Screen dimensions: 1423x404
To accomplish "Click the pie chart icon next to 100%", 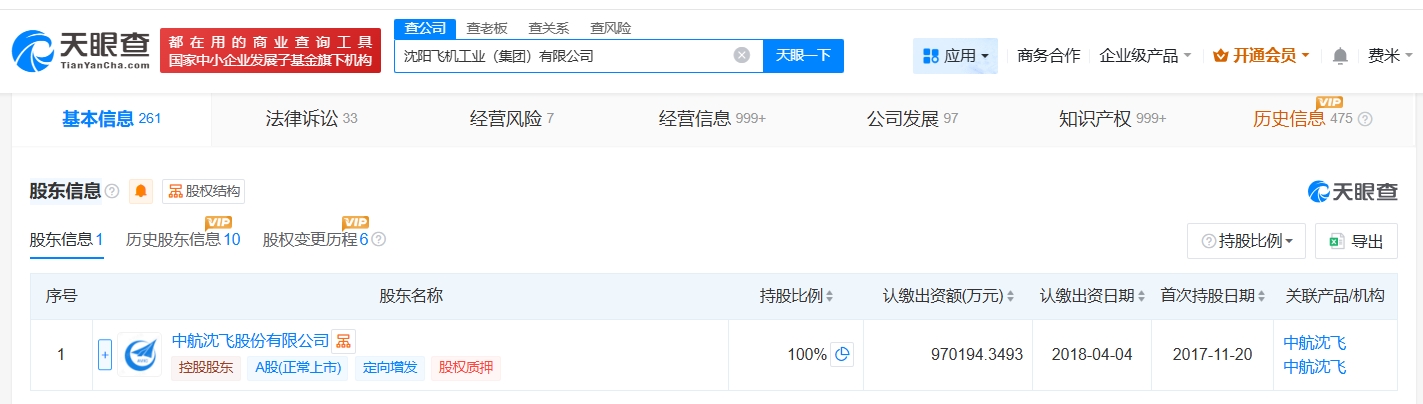I will click(x=843, y=354).
